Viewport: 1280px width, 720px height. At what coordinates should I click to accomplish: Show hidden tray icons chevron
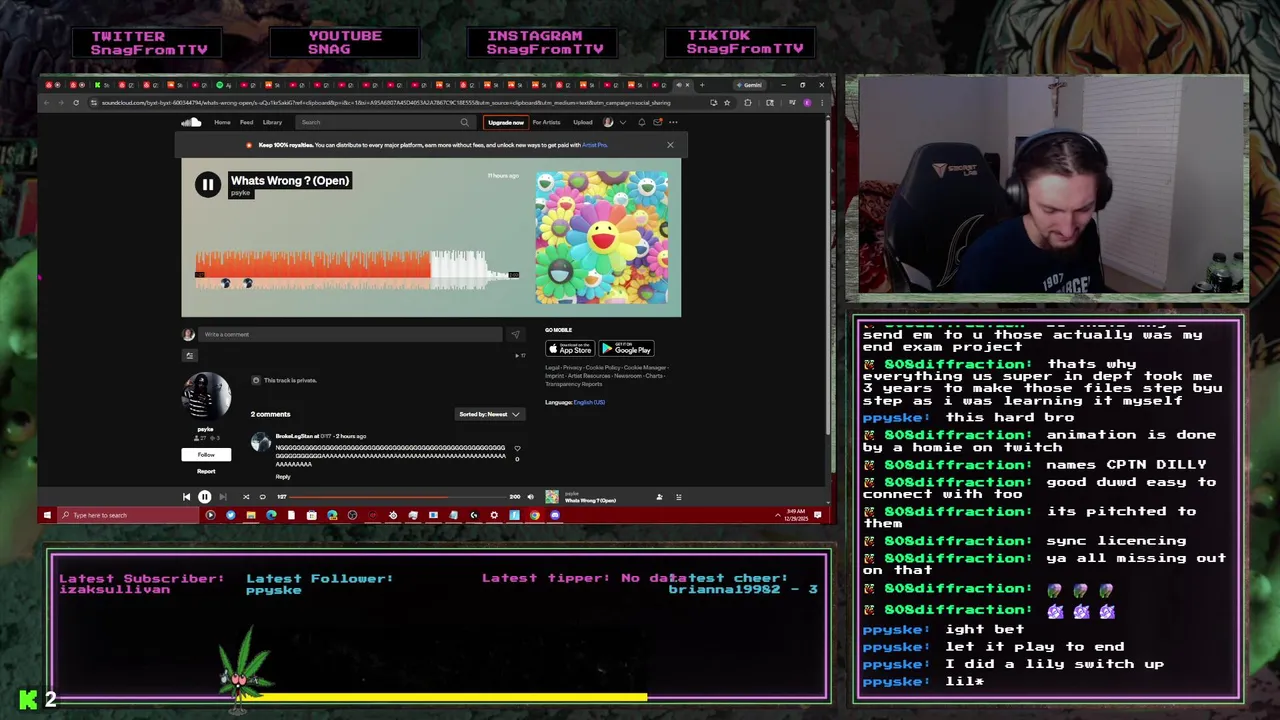(778, 515)
